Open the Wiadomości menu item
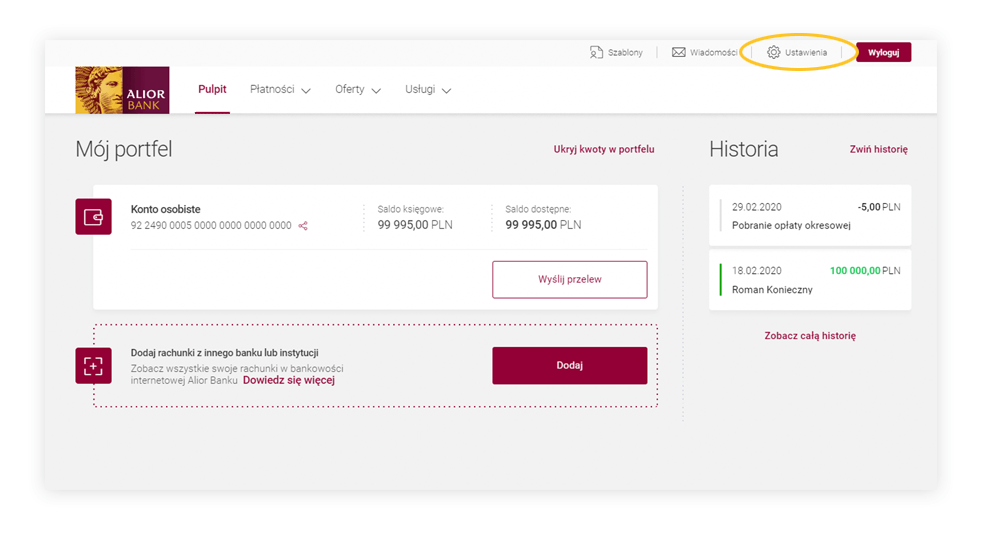This screenshot has width=990, height=540. coord(713,52)
